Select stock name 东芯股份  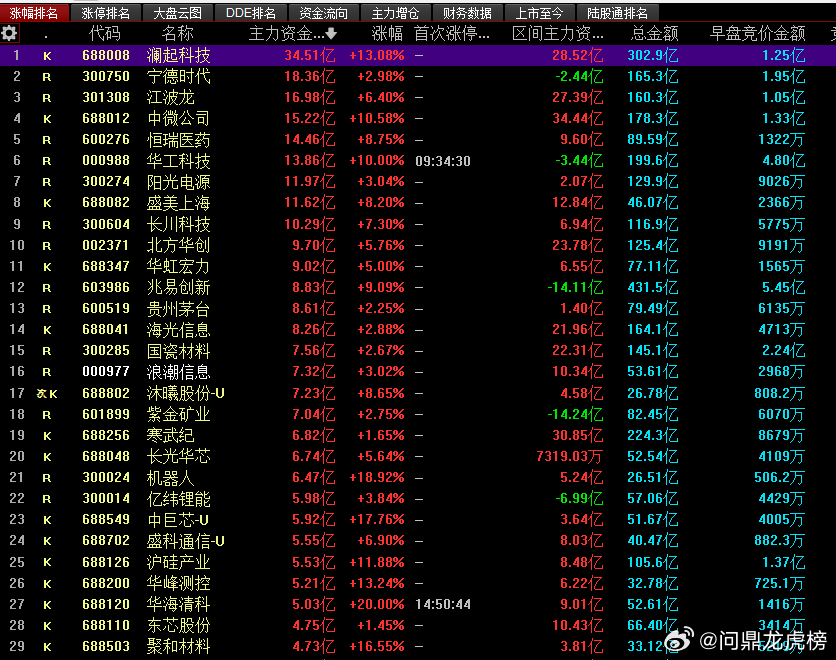179,626
